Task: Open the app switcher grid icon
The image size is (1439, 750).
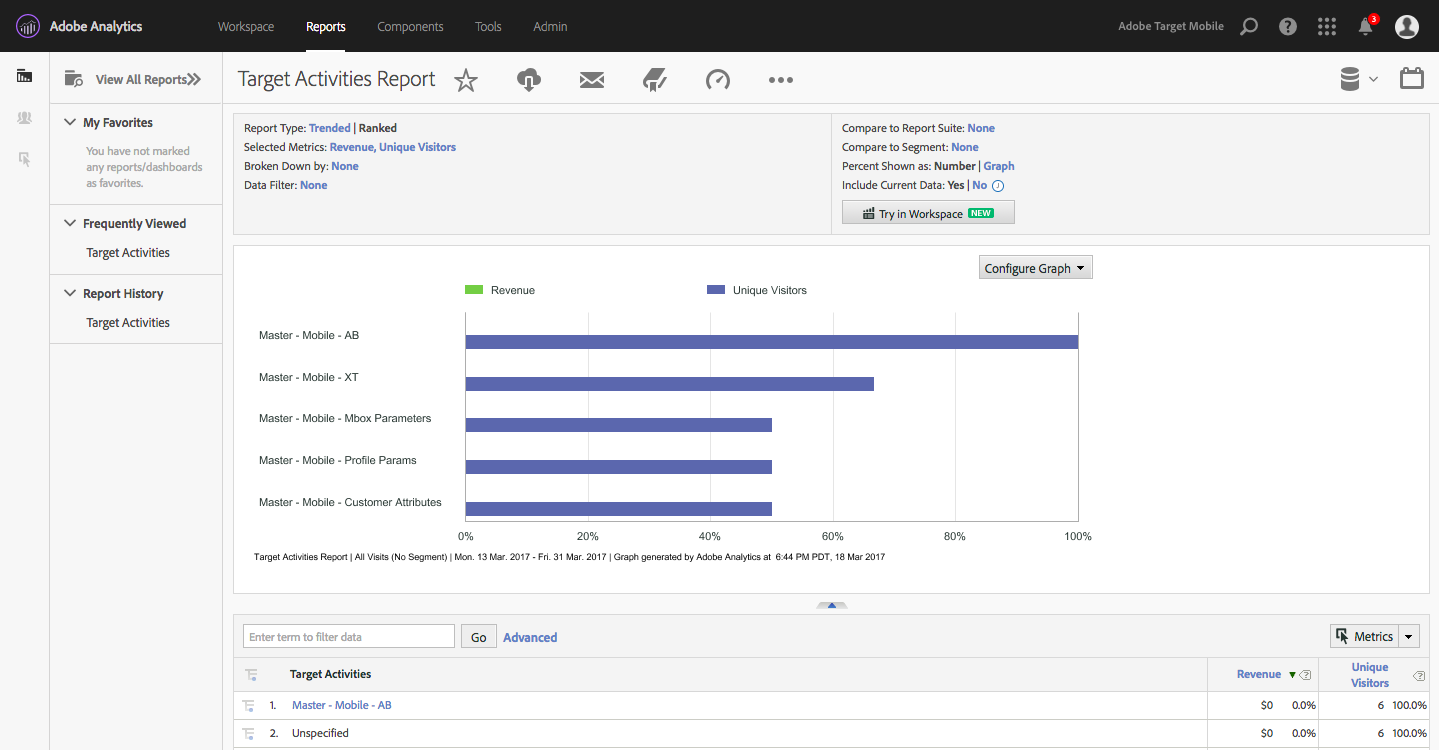Action: click(1327, 27)
